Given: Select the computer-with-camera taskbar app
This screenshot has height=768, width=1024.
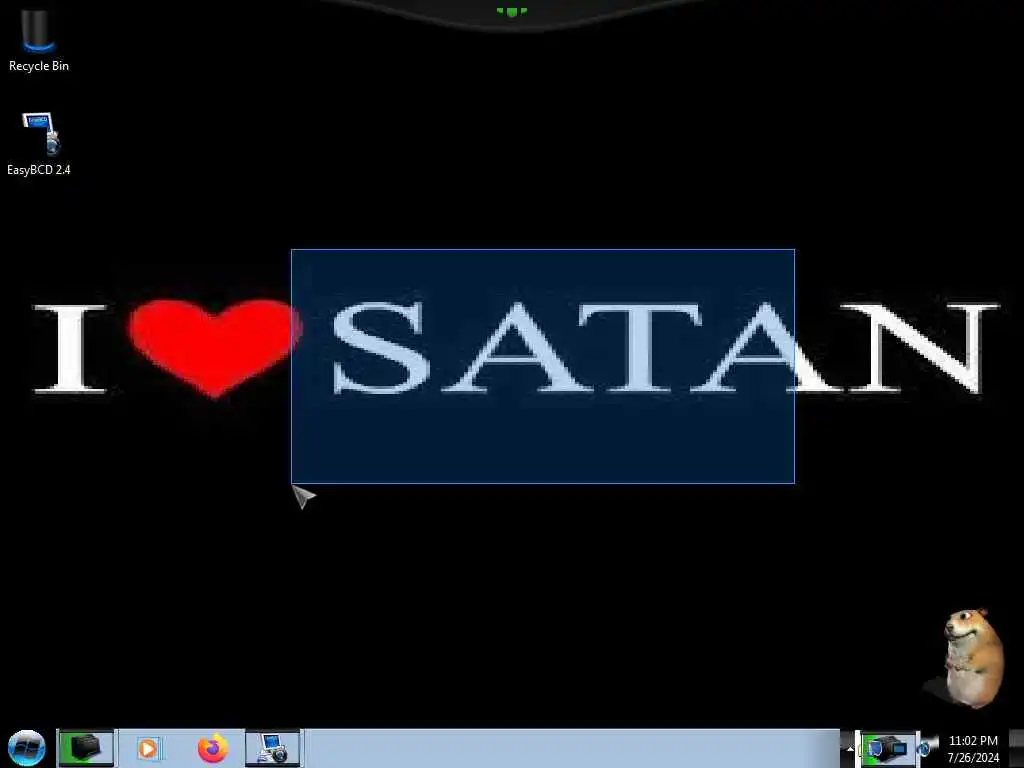Looking at the screenshot, I should click(273, 748).
